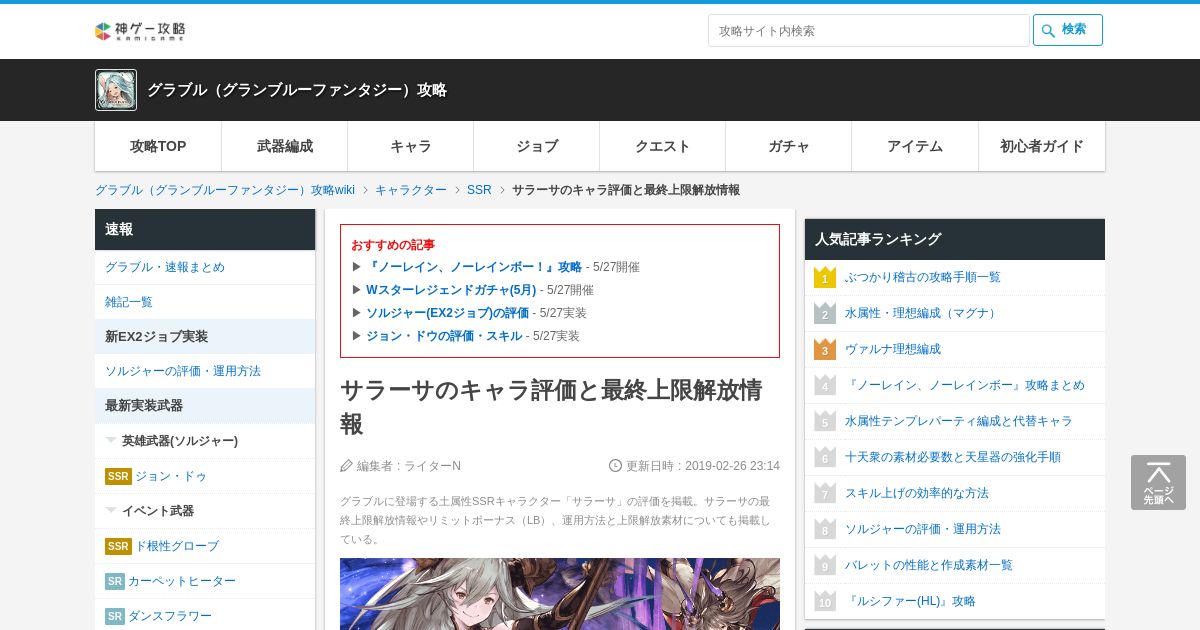This screenshot has height=630, width=1200.
Task: Open ranking 10 『ルシファー(HL)』攻略
Action: click(x=910, y=601)
